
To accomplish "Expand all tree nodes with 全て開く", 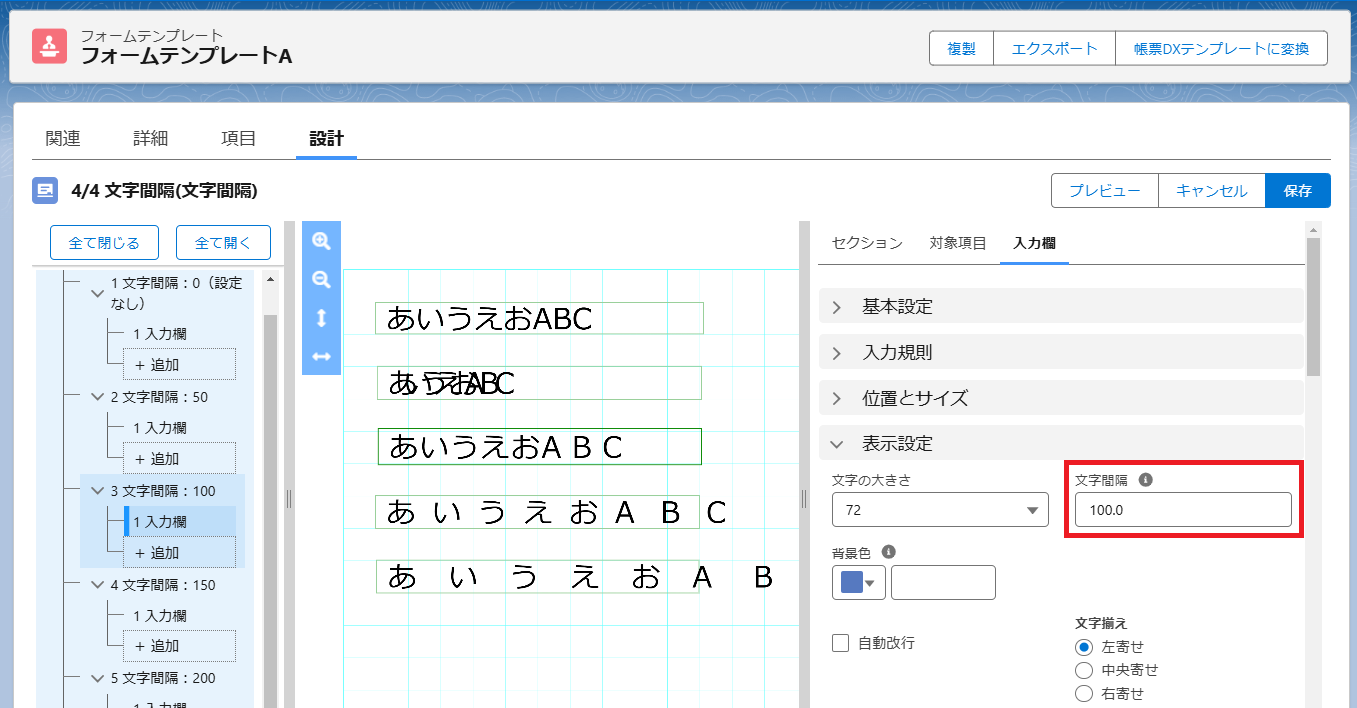I will (x=223, y=243).
